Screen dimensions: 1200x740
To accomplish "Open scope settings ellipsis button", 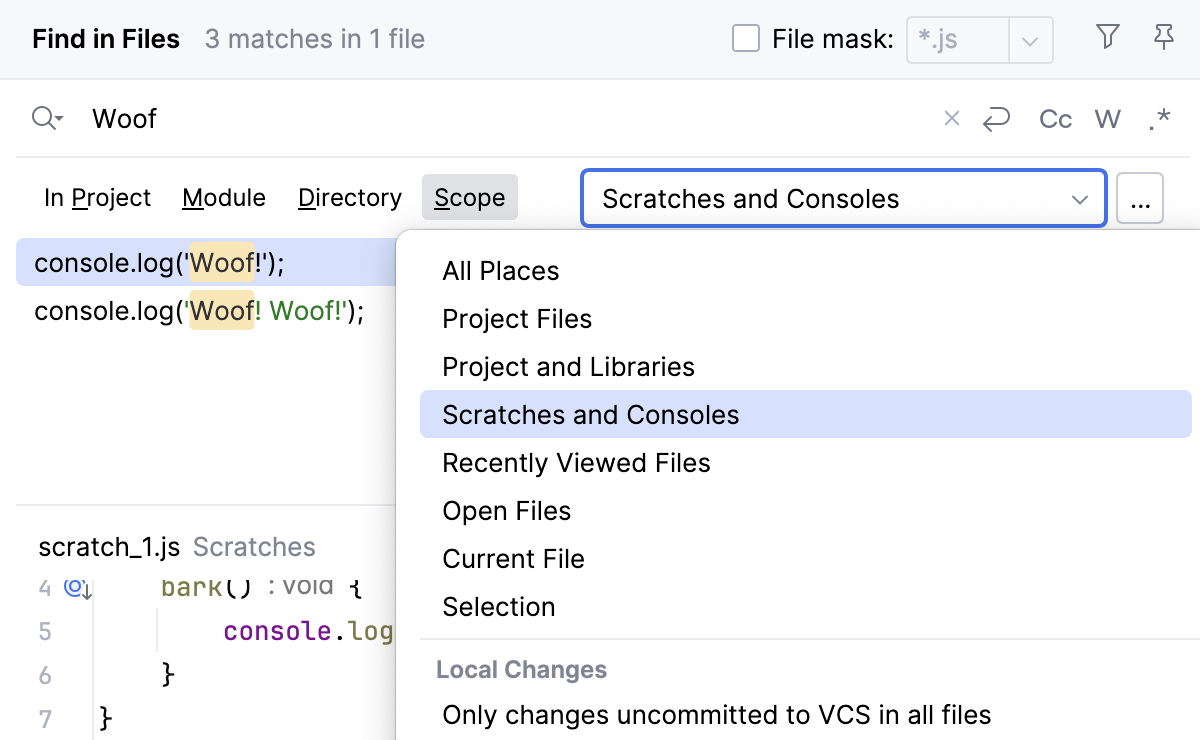I will [1140, 199].
